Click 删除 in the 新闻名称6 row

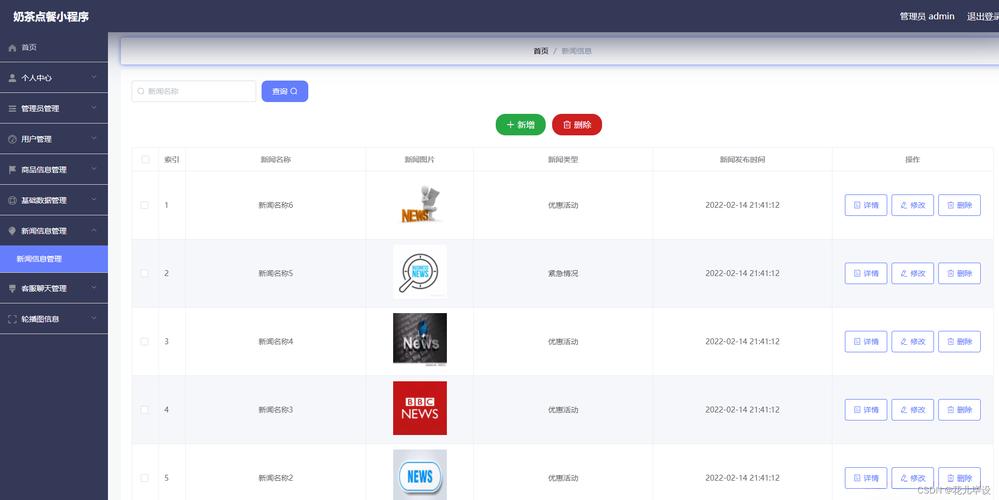(x=959, y=205)
